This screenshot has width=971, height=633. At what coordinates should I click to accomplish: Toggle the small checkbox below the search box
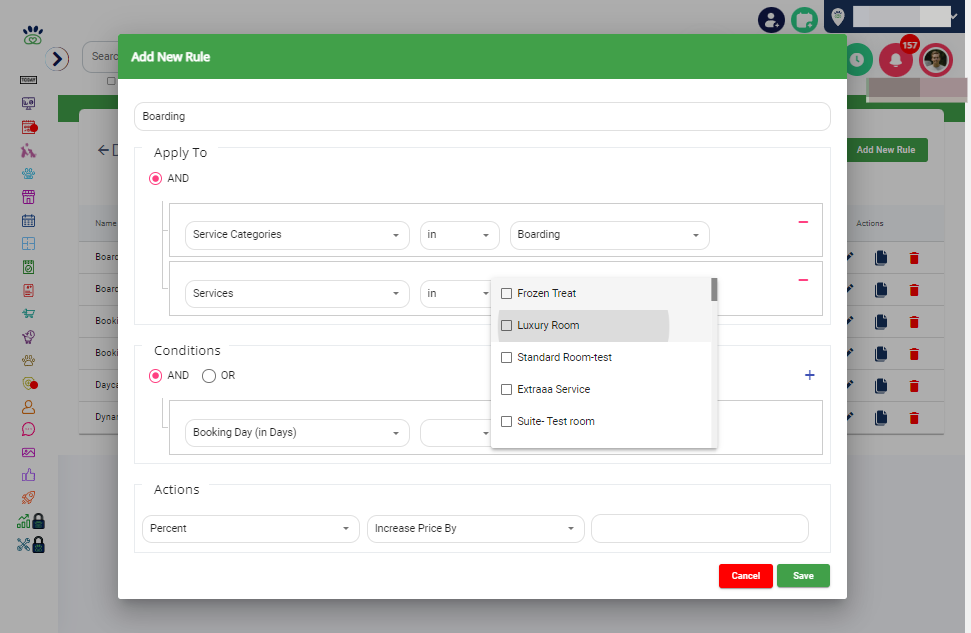(x=111, y=81)
